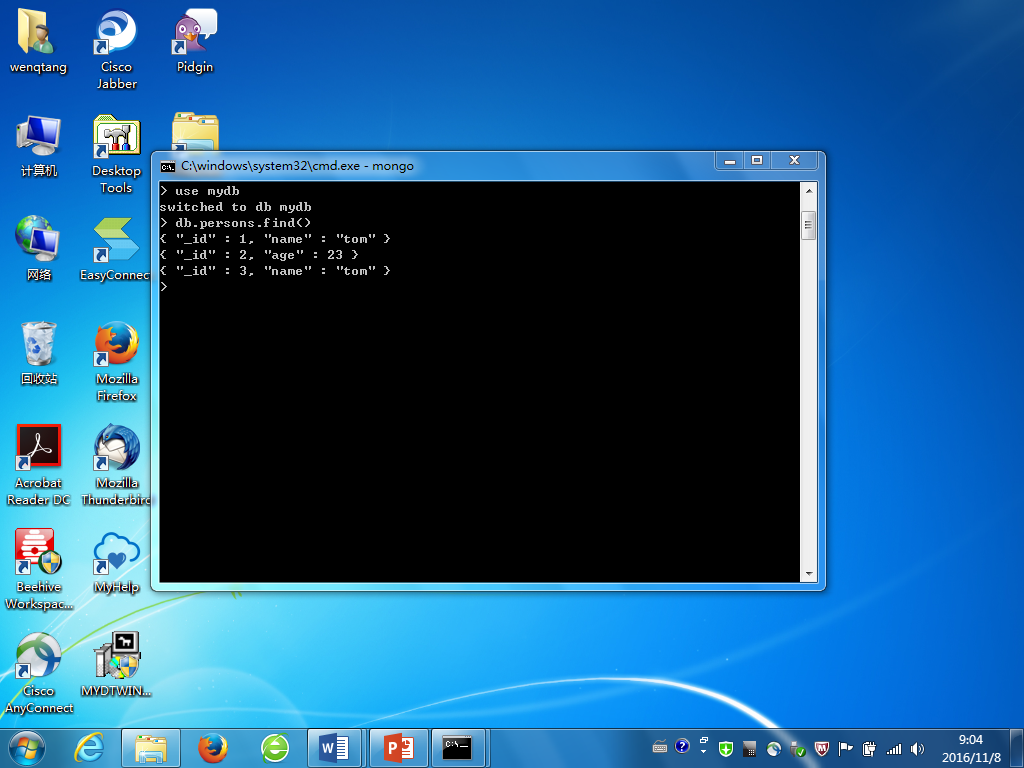Open the volume speaker tray icon
Viewport: 1024px width, 768px height.
pyautogui.click(x=918, y=749)
